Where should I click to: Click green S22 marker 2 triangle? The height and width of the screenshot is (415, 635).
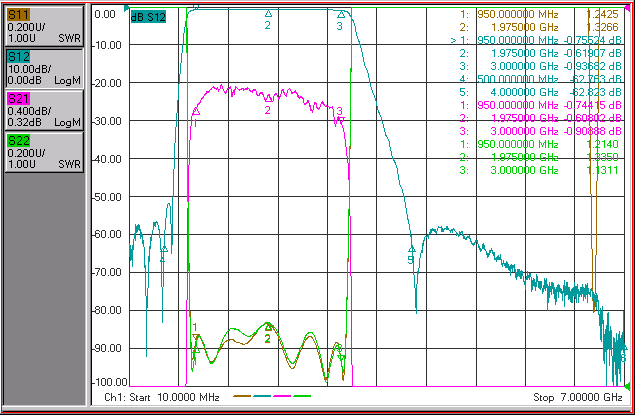coord(268,327)
